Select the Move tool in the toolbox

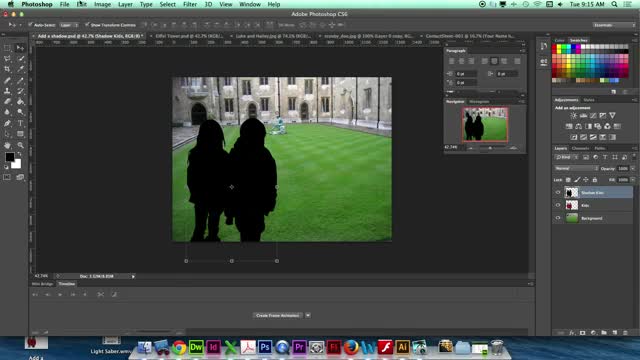[x=20, y=48]
